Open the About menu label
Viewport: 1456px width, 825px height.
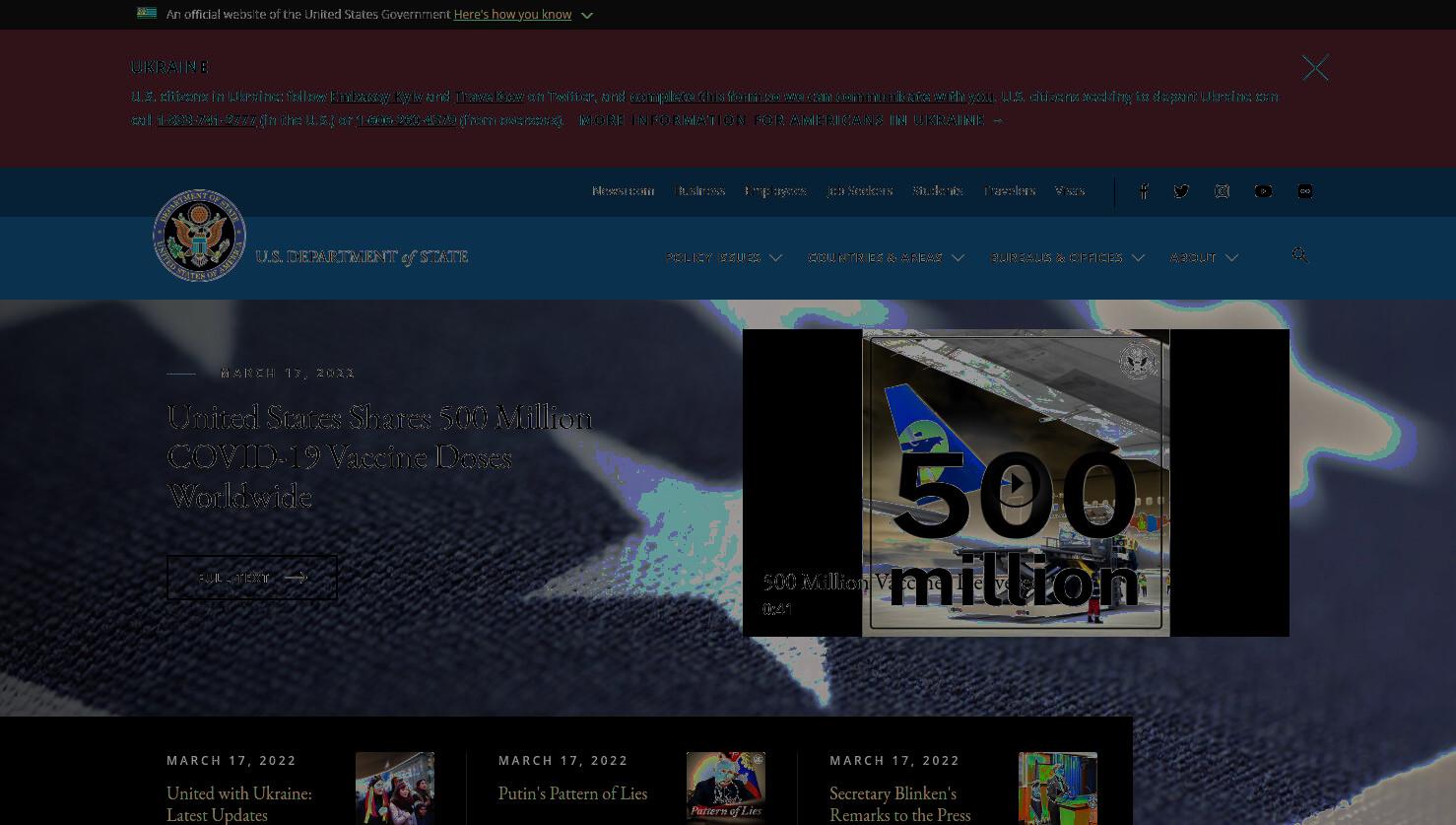pyautogui.click(x=1193, y=257)
